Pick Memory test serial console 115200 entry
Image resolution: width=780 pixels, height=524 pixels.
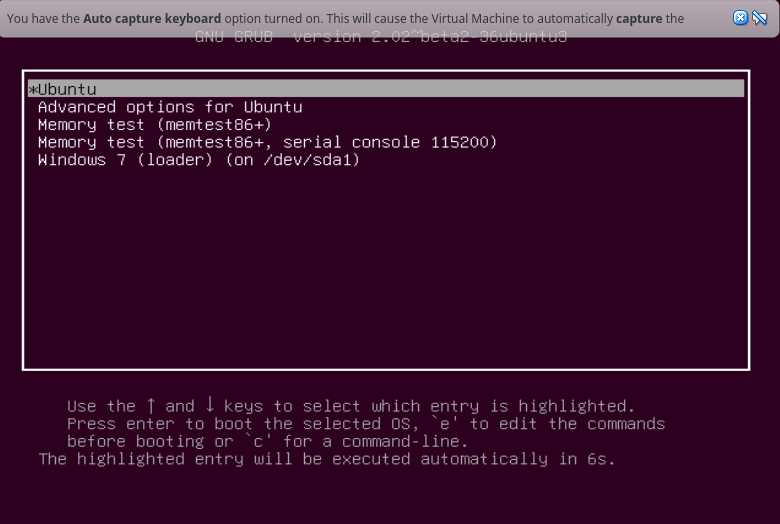268,142
